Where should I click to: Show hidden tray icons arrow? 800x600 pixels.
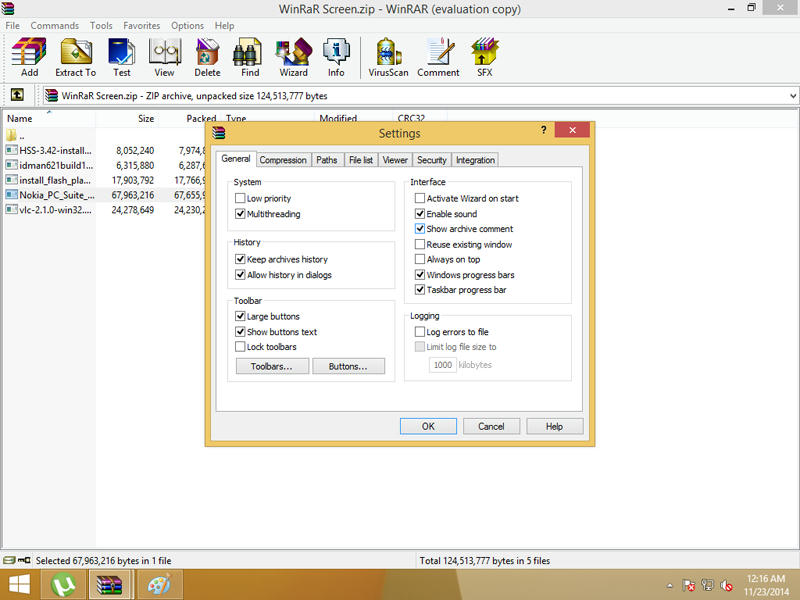tap(670, 586)
